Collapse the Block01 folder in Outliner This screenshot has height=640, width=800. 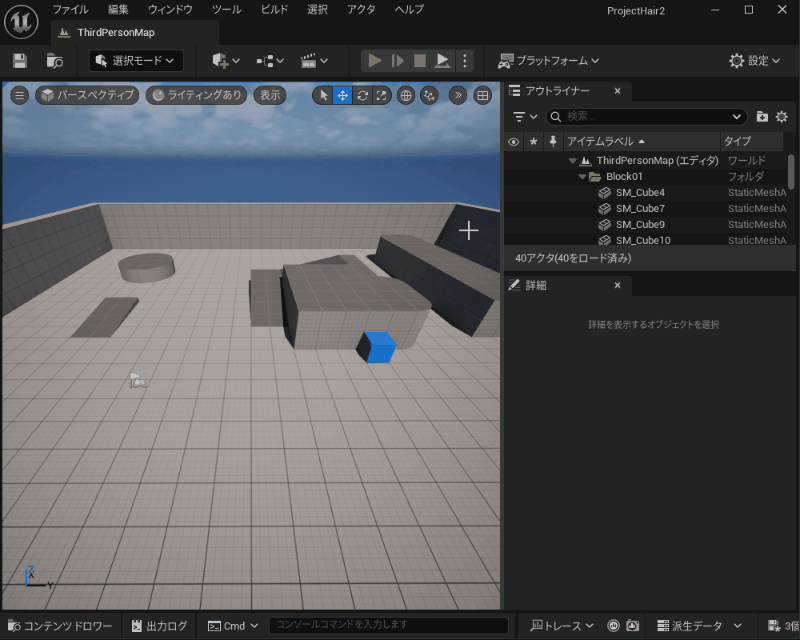582,177
